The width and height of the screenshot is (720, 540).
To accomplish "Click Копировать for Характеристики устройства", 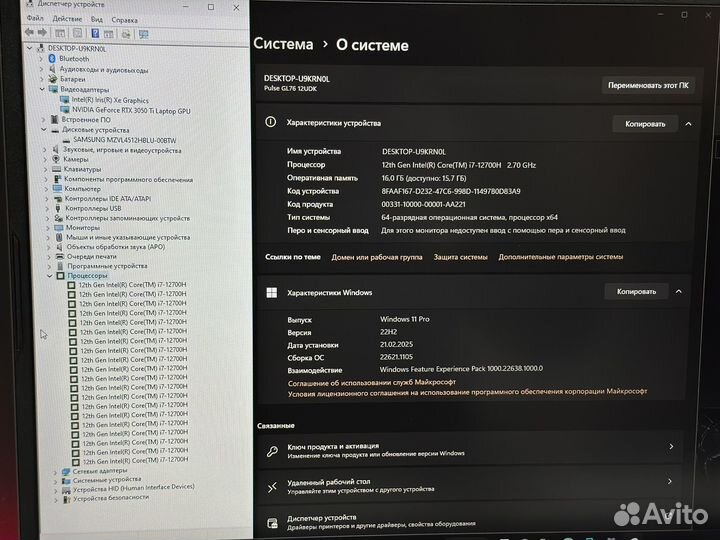I will pyautogui.click(x=645, y=124).
